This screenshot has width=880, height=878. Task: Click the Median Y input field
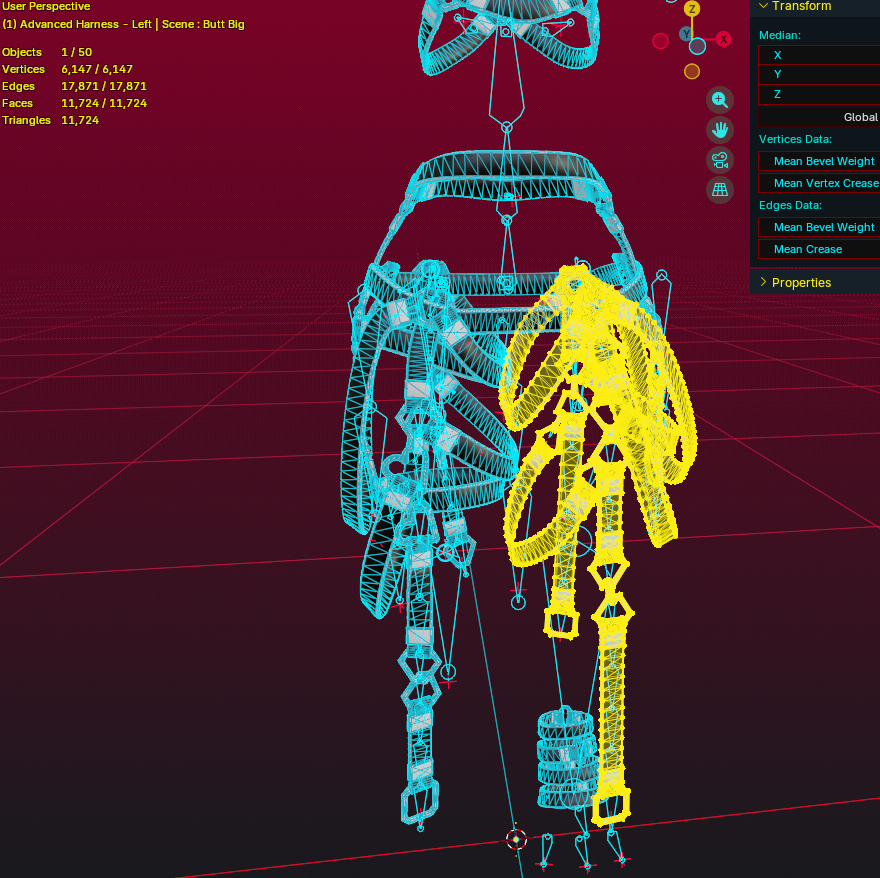819,74
